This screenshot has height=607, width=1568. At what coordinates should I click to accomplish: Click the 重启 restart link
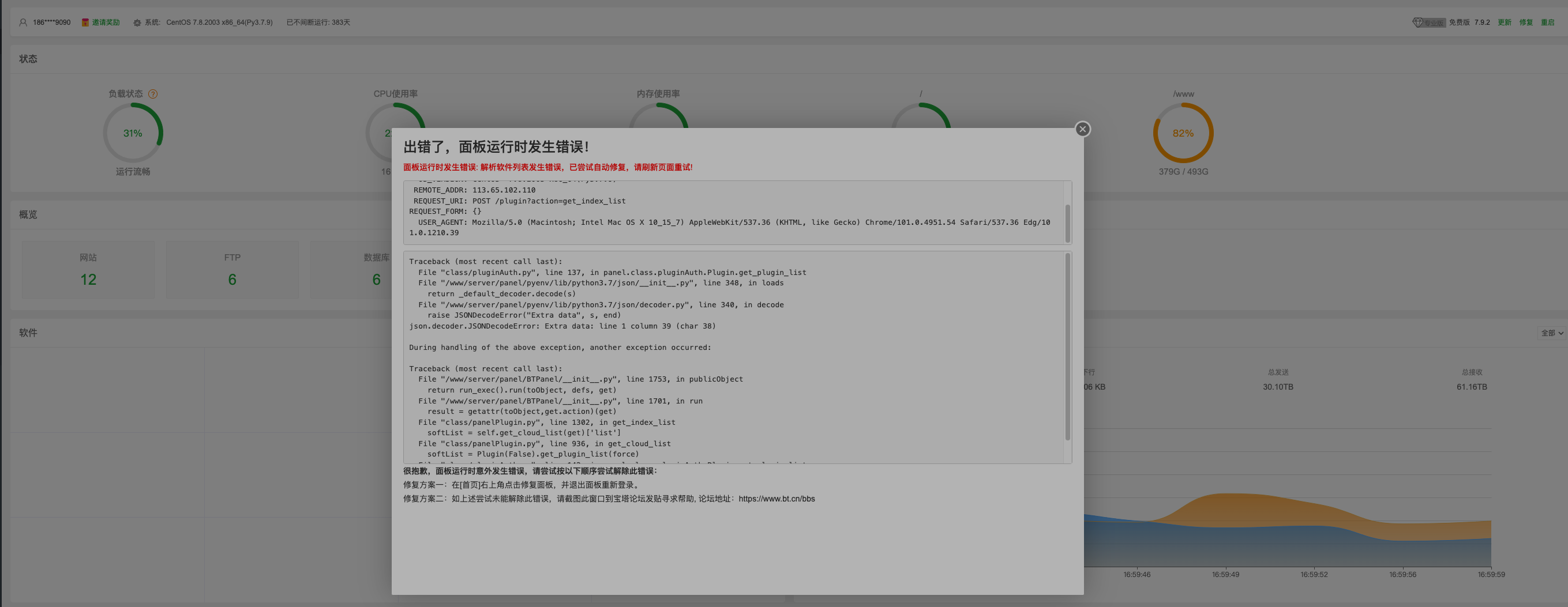1547,22
